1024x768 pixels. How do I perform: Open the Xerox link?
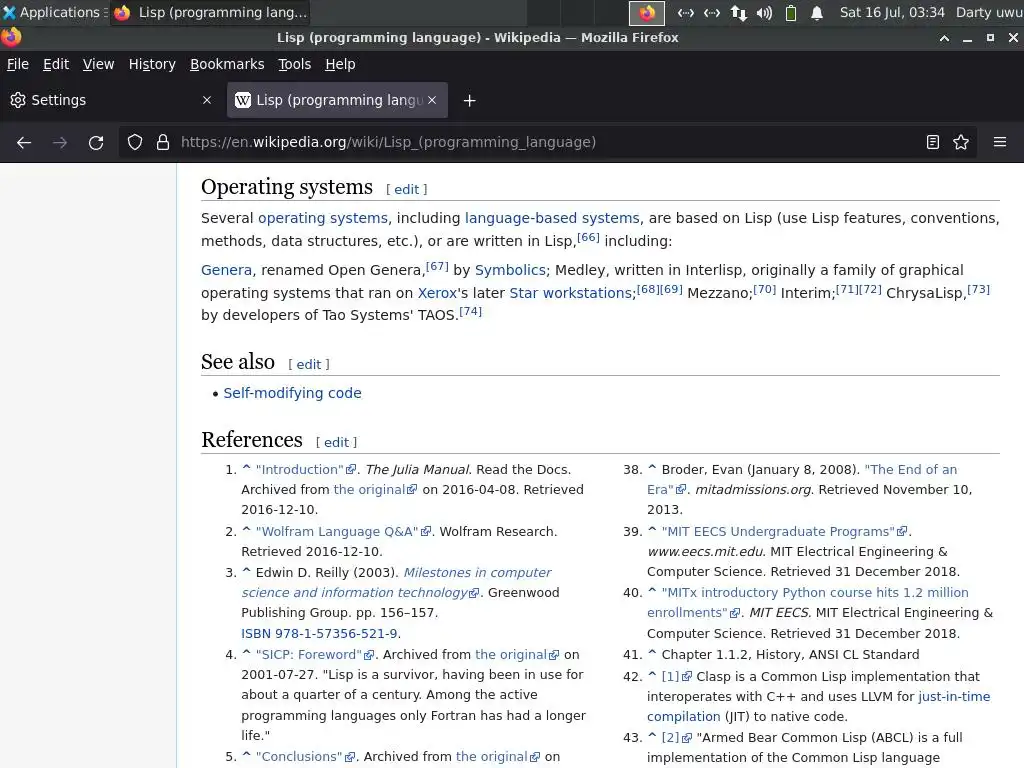click(437, 293)
